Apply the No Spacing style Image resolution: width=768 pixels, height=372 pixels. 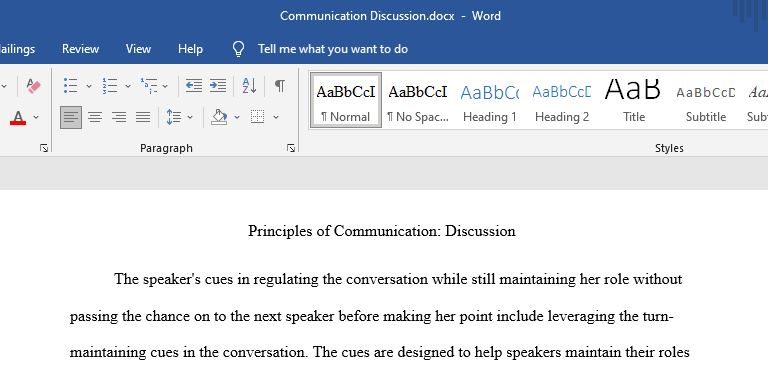click(x=418, y=100)
